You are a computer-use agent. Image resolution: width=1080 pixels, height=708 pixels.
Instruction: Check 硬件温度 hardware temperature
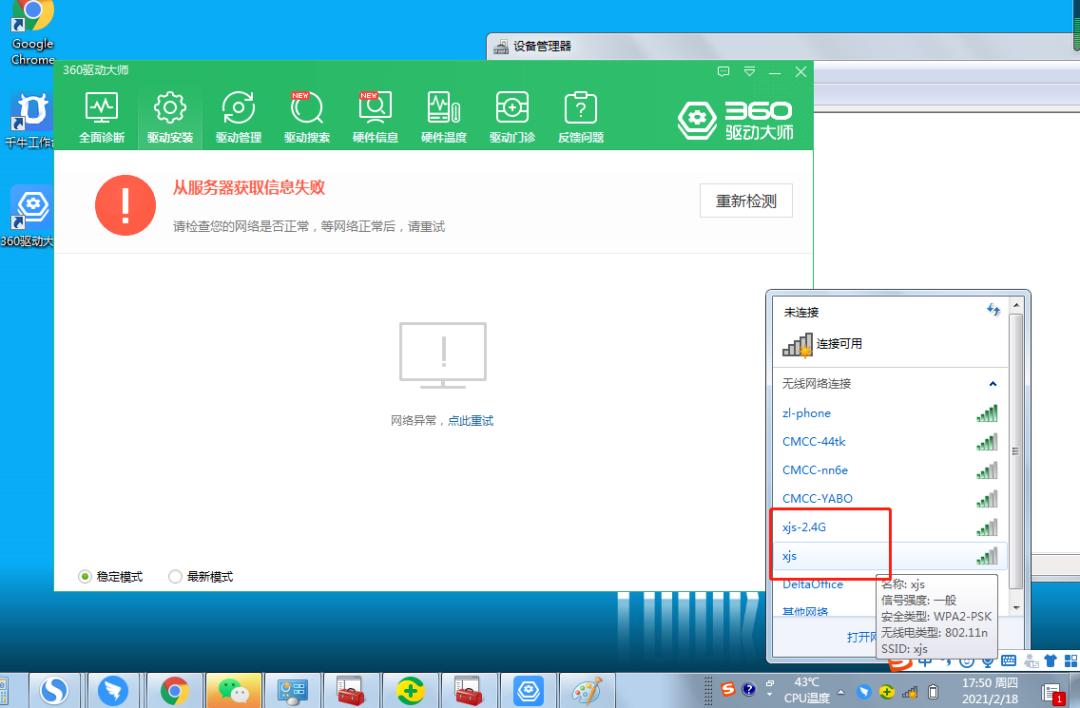(x=443, y=114)
